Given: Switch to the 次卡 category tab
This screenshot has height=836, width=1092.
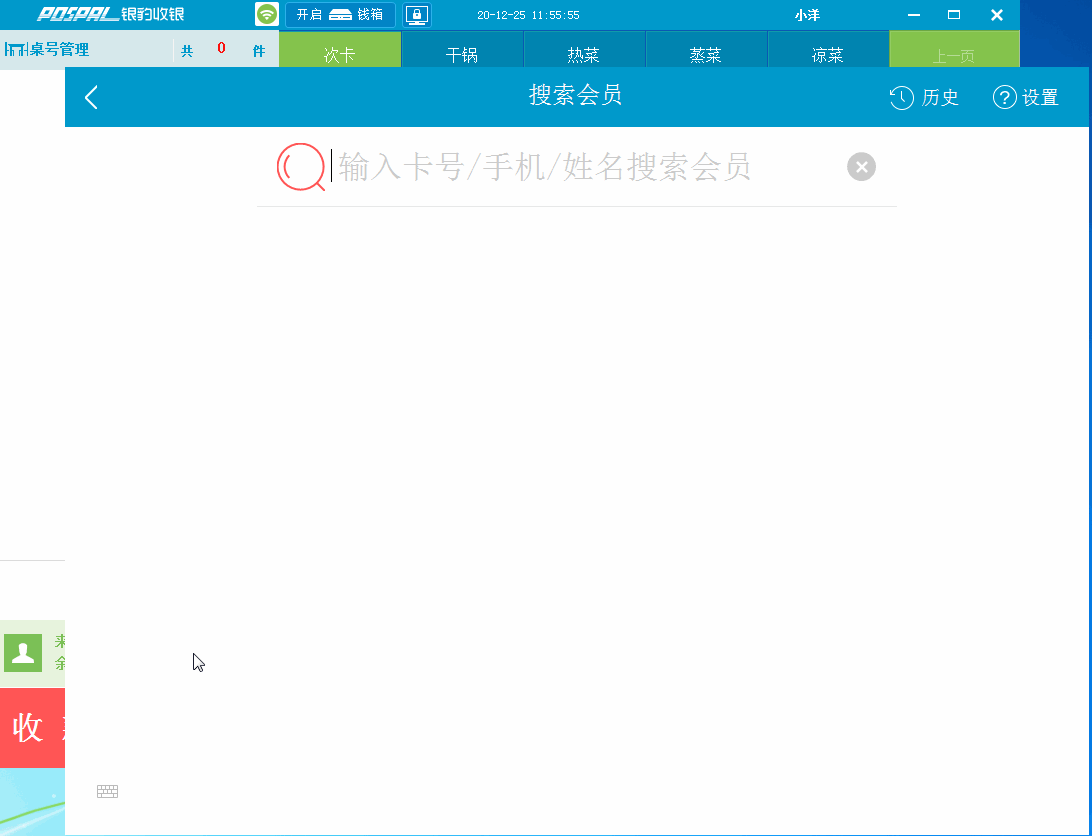Looking at the screenshot, I should [x=340, y=48].
